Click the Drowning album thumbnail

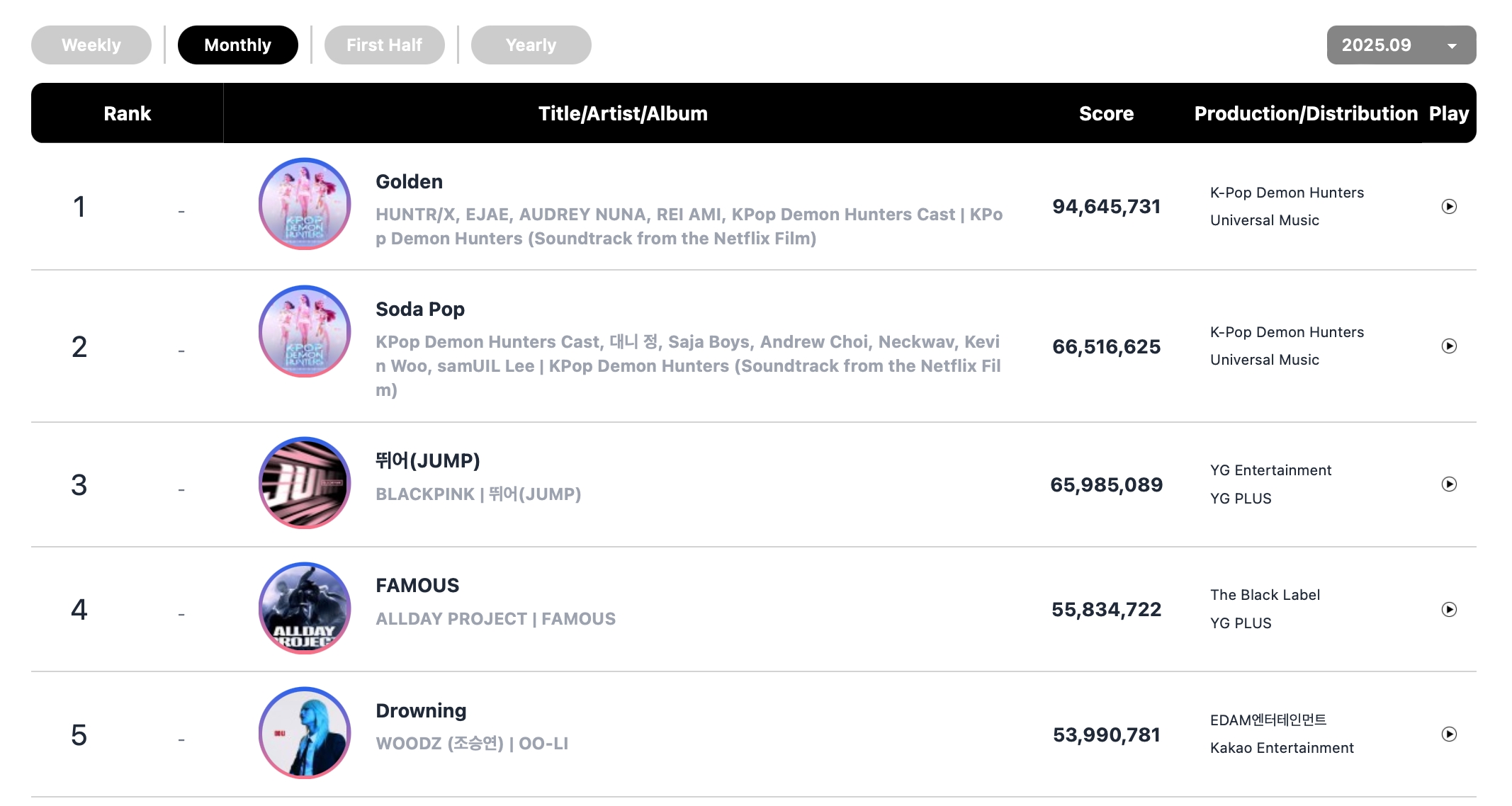click(305, 733)
